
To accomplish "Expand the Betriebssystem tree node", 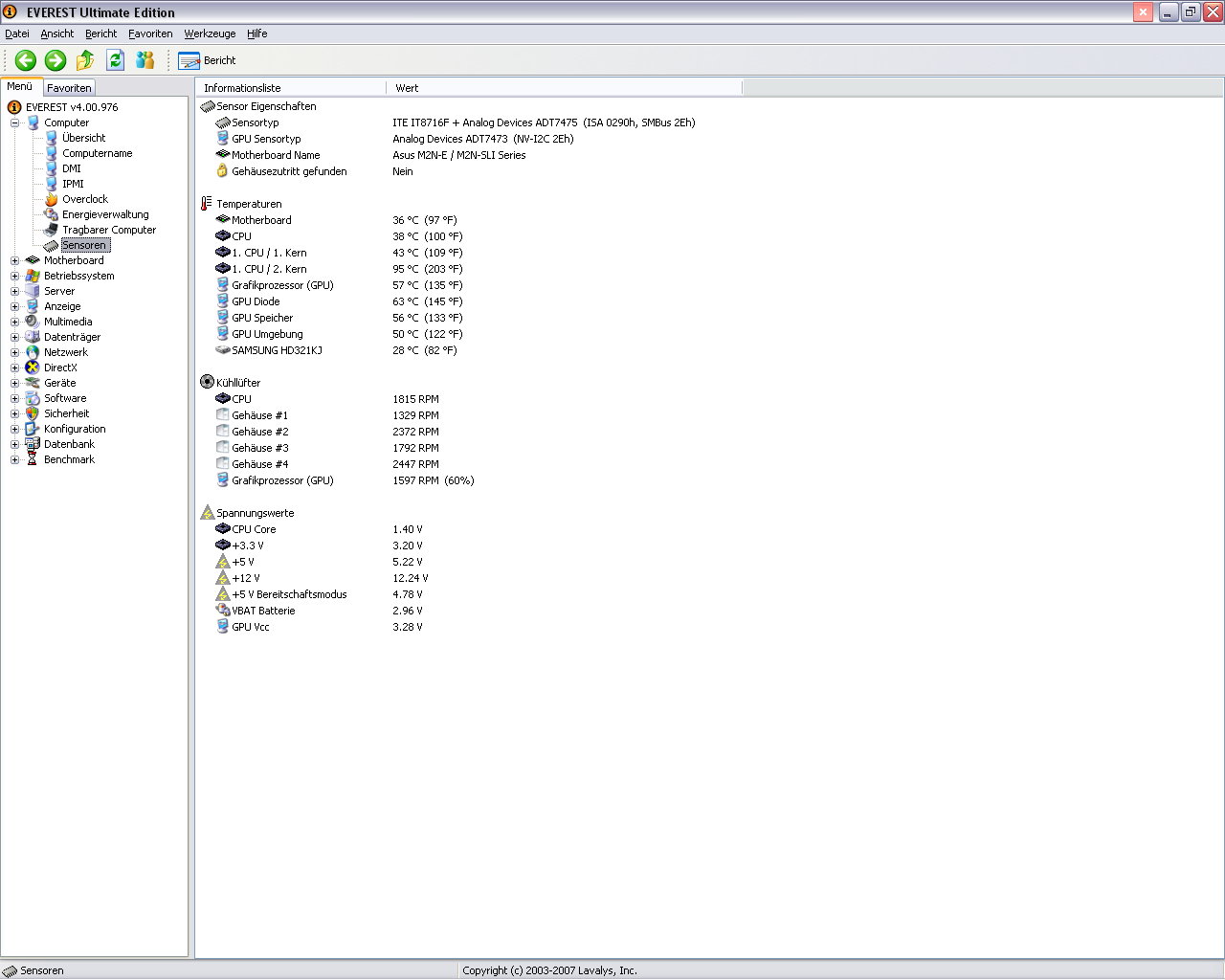I will pos(14,276).
